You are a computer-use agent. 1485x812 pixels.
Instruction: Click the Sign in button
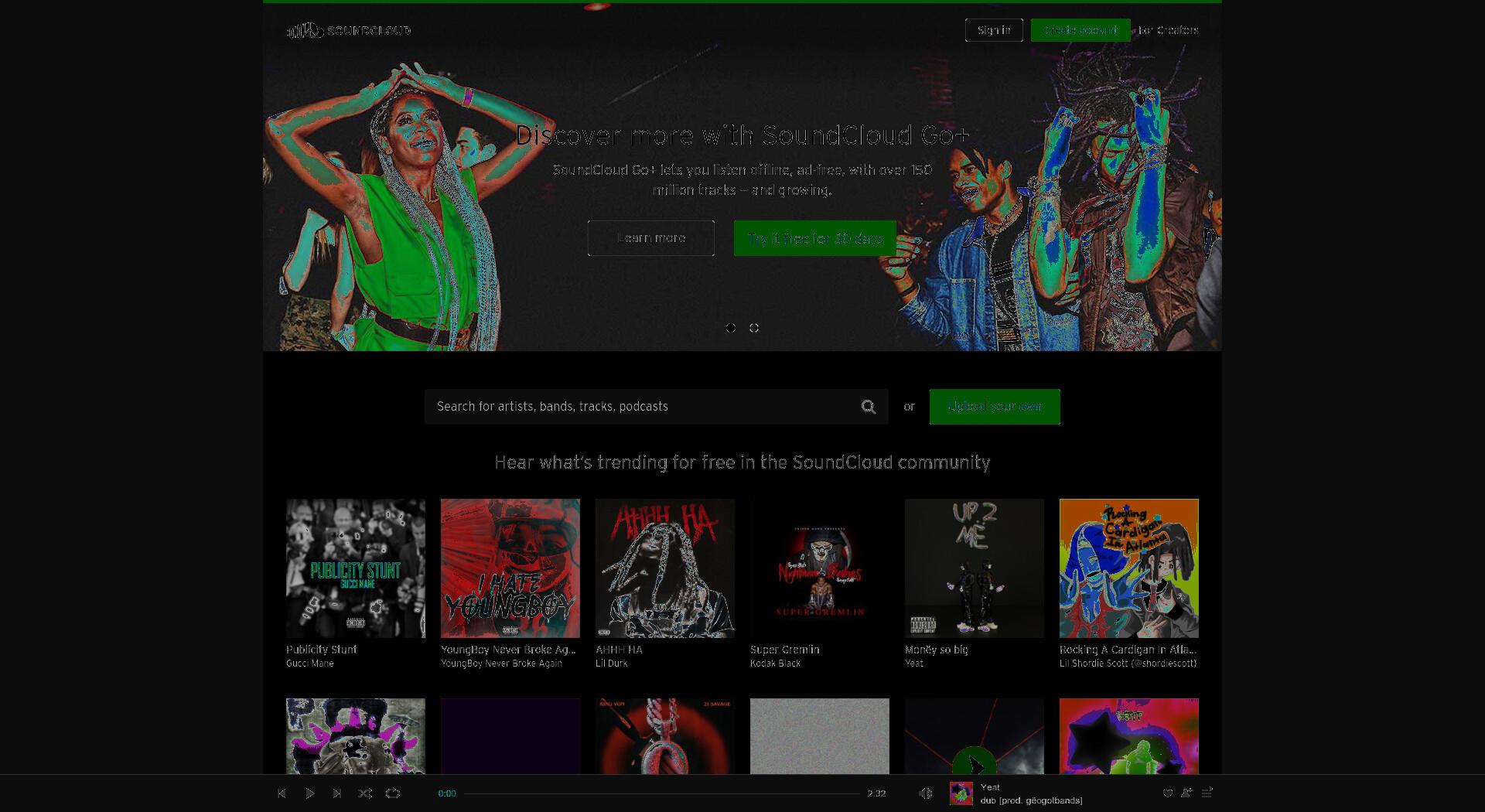tap(994, 30)
